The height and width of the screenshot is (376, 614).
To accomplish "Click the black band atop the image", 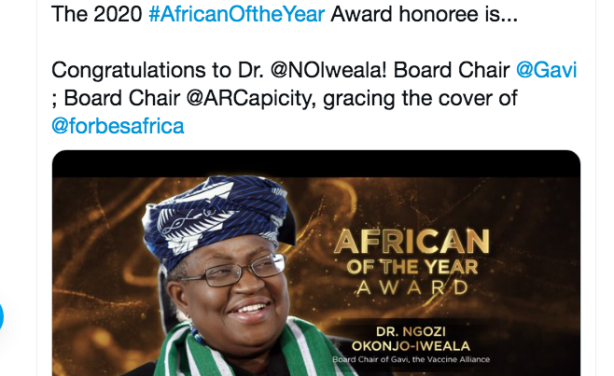I will 316,164.
